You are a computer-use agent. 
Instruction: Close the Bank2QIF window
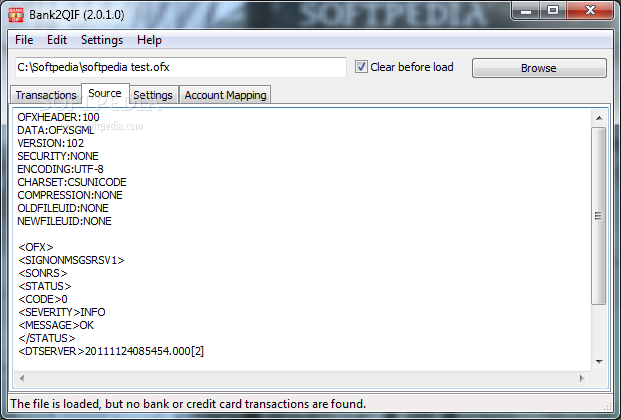click(x=590, y=11)
